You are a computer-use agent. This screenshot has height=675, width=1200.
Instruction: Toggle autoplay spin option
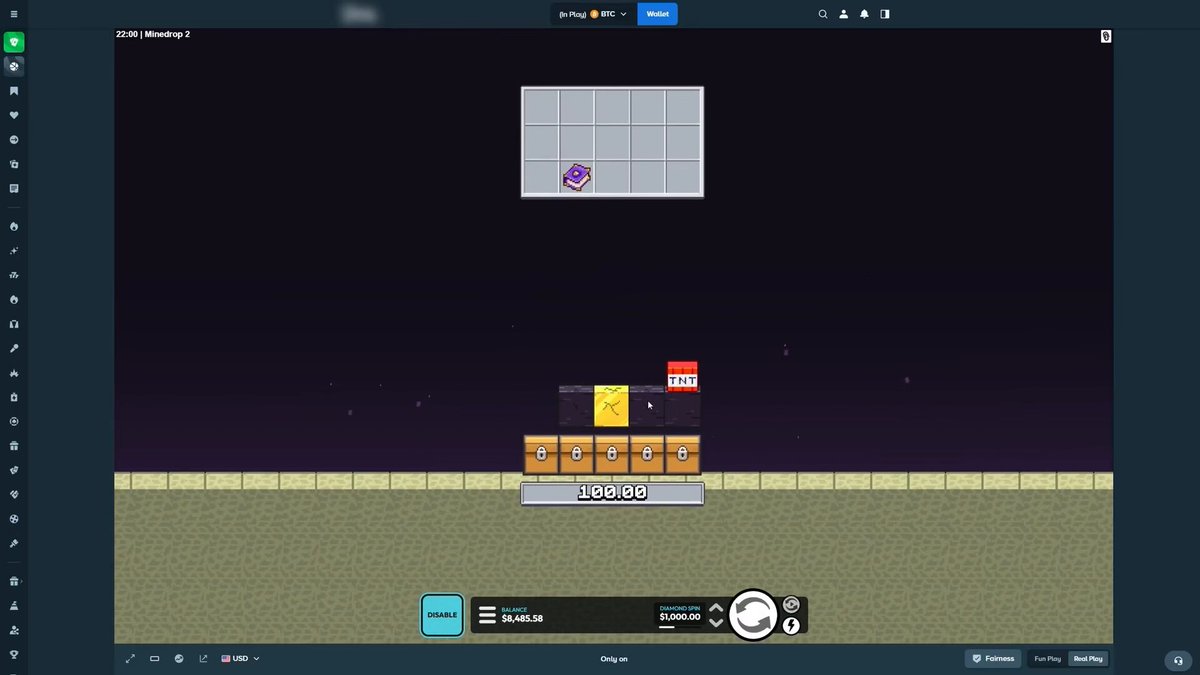click(791, 605)
